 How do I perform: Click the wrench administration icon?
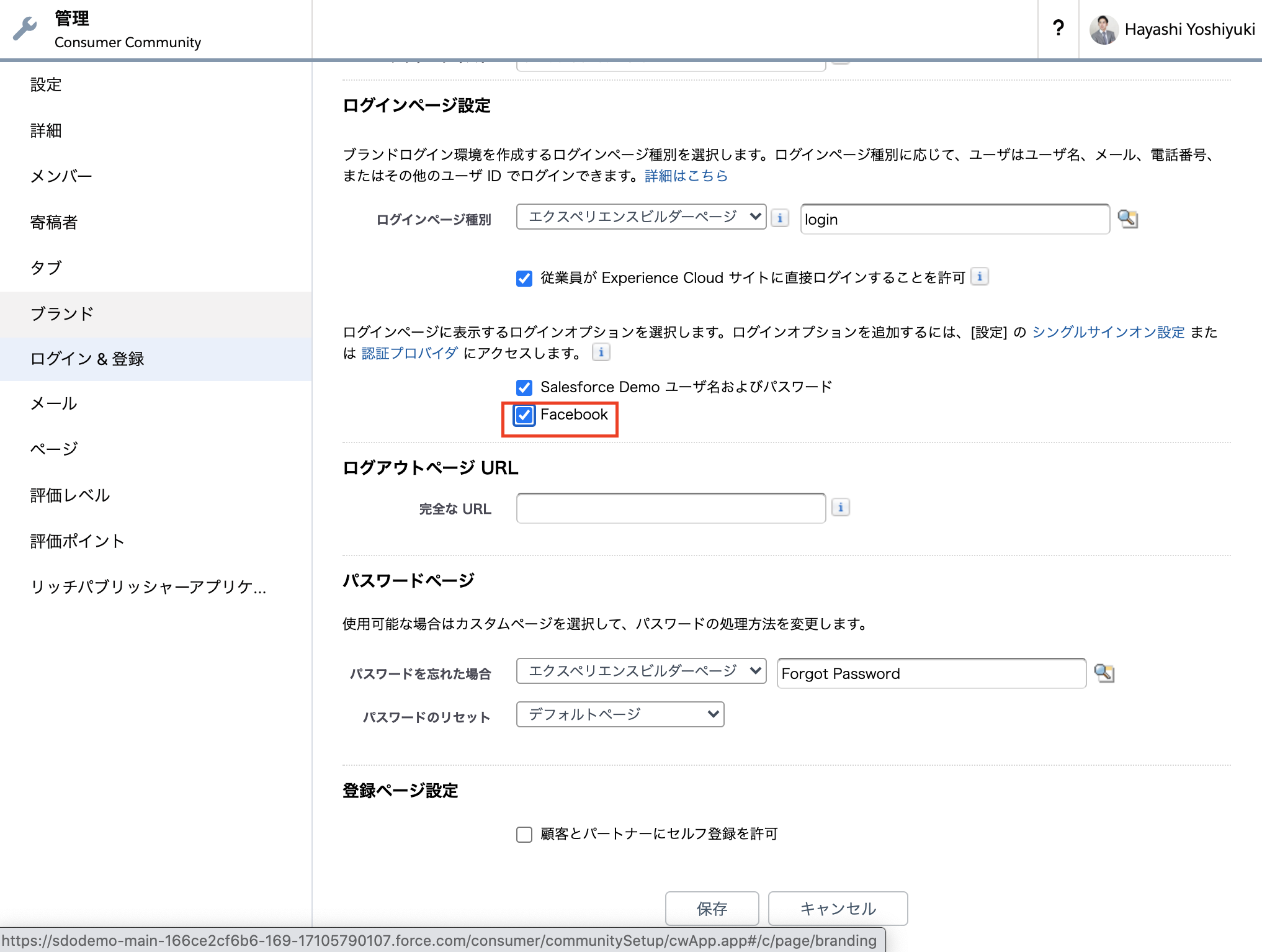click(x=25, y=29)
